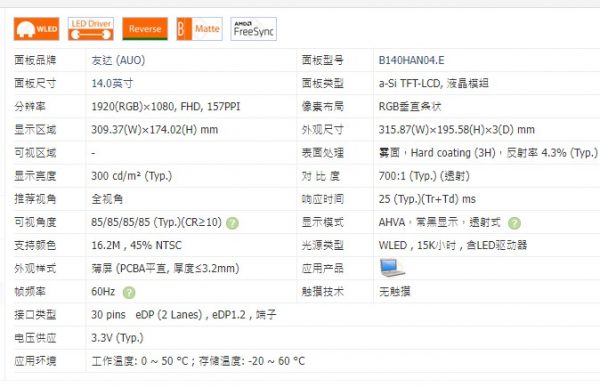Click the orange WLED backlight badge
This screenshot has height=387, width=600.
click(36, 29)
